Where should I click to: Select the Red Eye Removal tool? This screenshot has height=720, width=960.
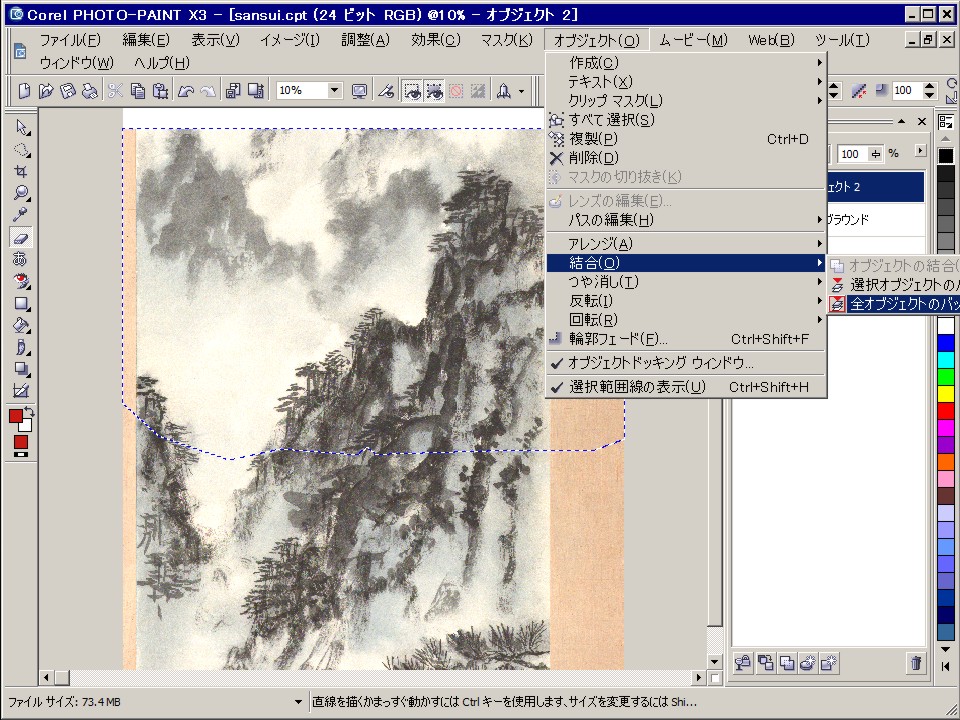click(21, 282)
